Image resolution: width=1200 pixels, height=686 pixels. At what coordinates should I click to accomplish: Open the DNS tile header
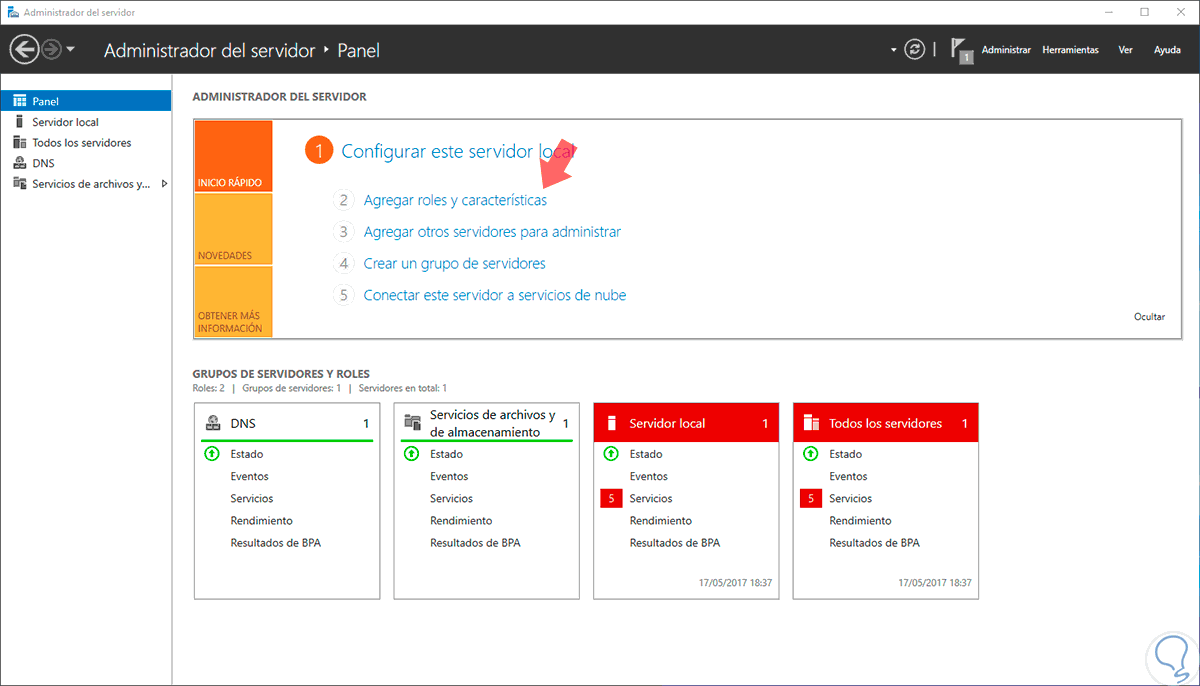tap(287, 423)
